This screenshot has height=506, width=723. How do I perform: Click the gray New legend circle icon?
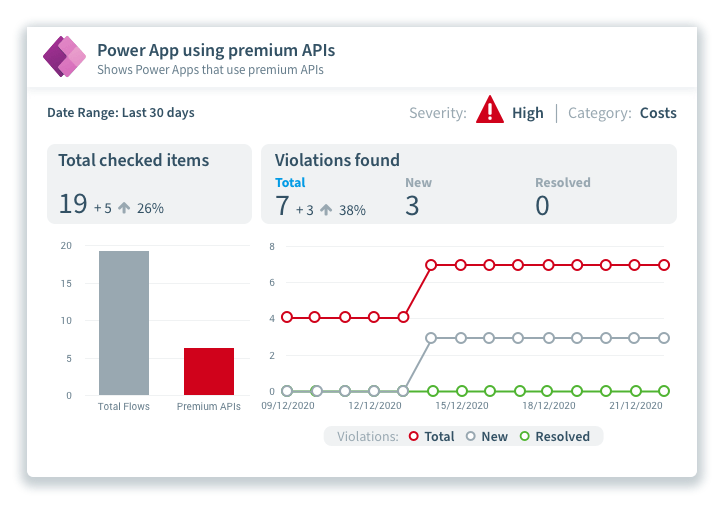click(471, 436)
